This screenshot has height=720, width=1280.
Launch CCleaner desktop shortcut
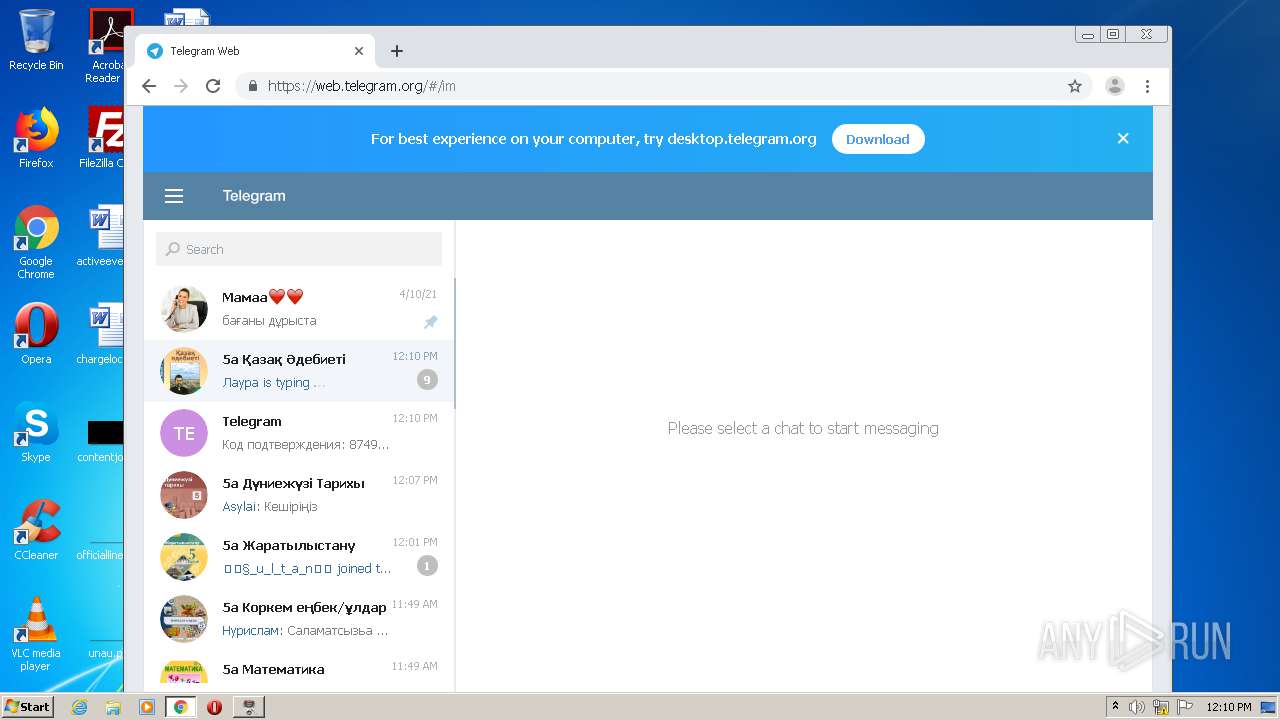[36, 530]
